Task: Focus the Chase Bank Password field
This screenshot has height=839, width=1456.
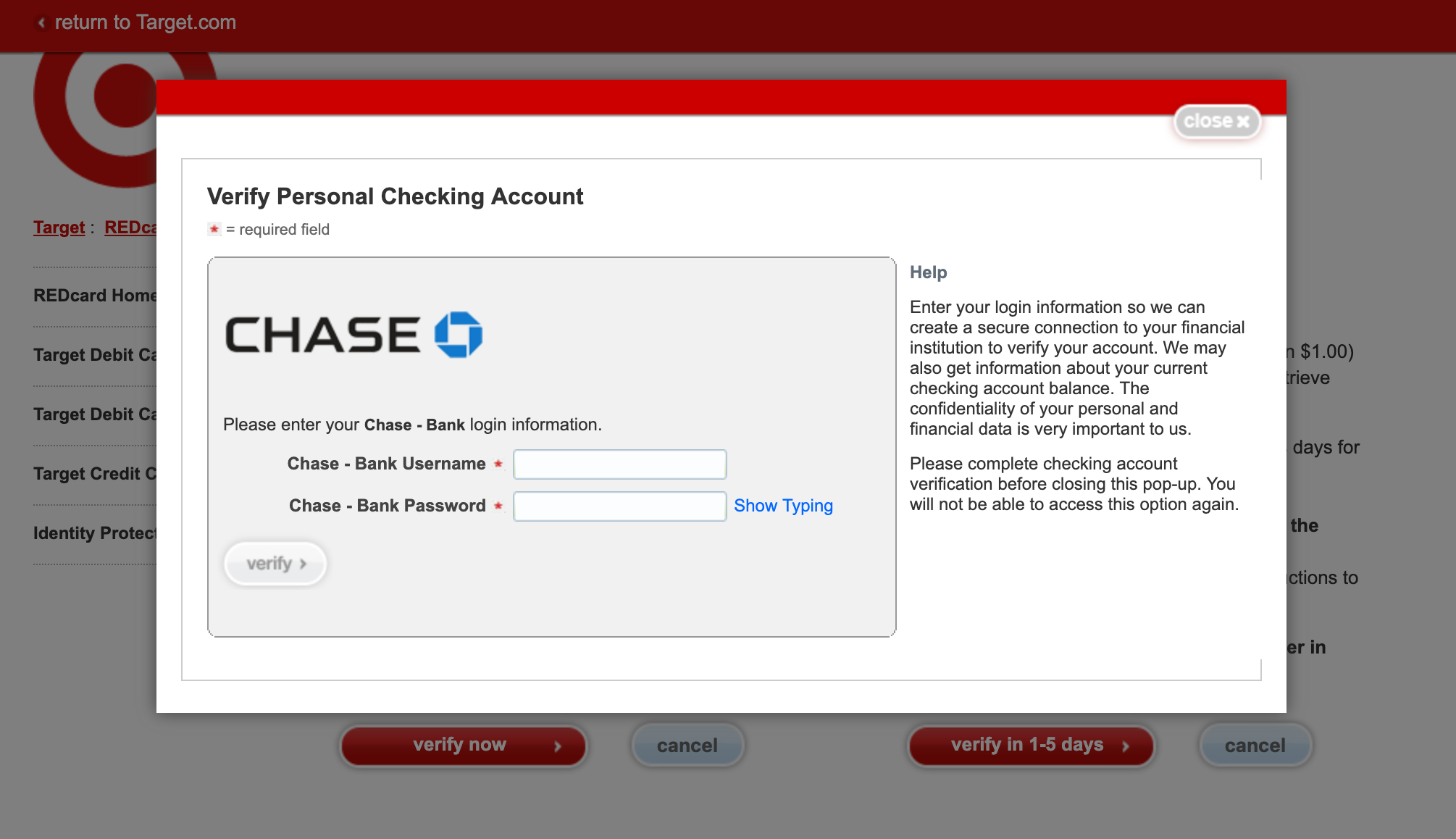Action: tap(619, 506)
